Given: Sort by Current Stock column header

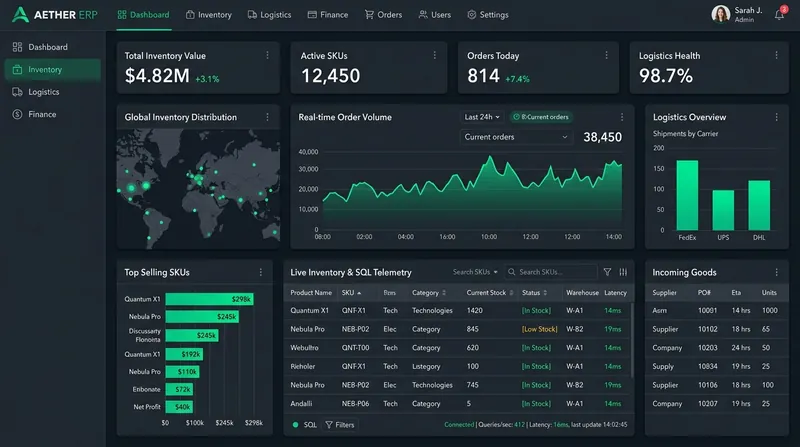Looking at the screenshot, I should pos(490,292).
